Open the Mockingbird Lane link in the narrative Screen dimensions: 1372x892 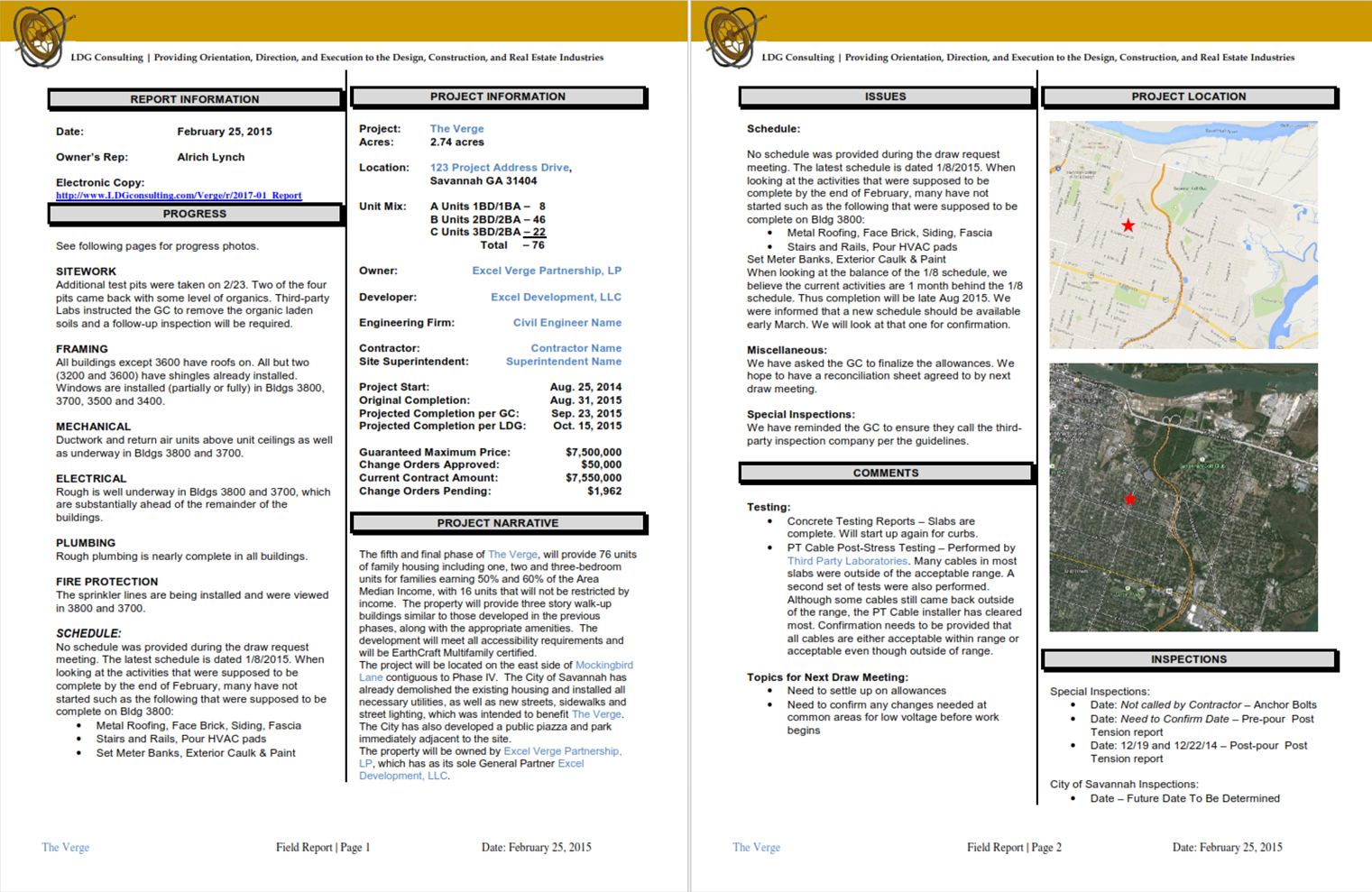(603, 666)
